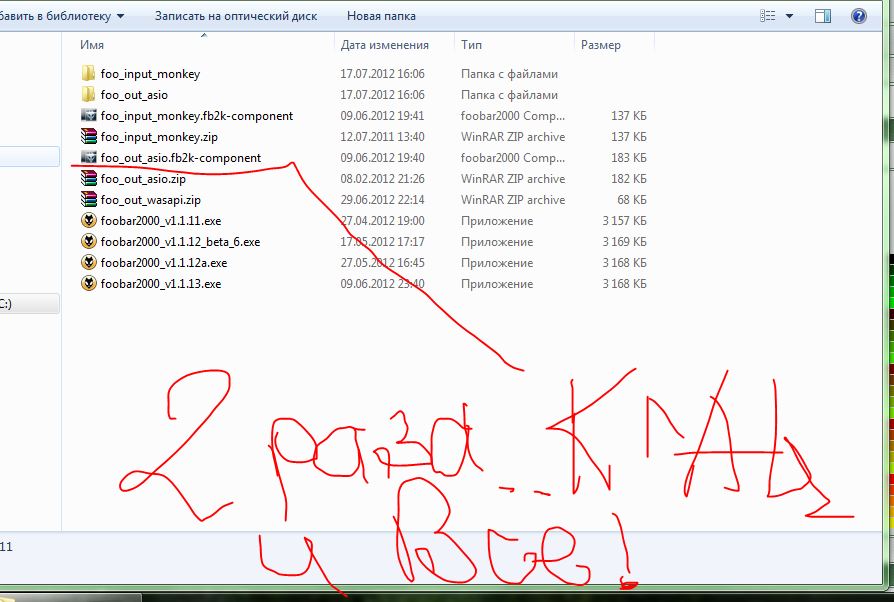Image resolution: width=894 pixels, height=602 pixels.
Task: Change view with the view-mode icon
Action: click(767, 16)
